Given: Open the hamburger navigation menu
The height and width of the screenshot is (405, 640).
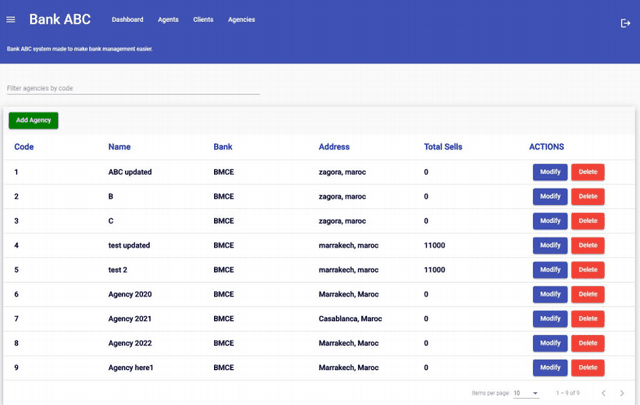Looking at the screenshot, I should (x=11, y=20).
